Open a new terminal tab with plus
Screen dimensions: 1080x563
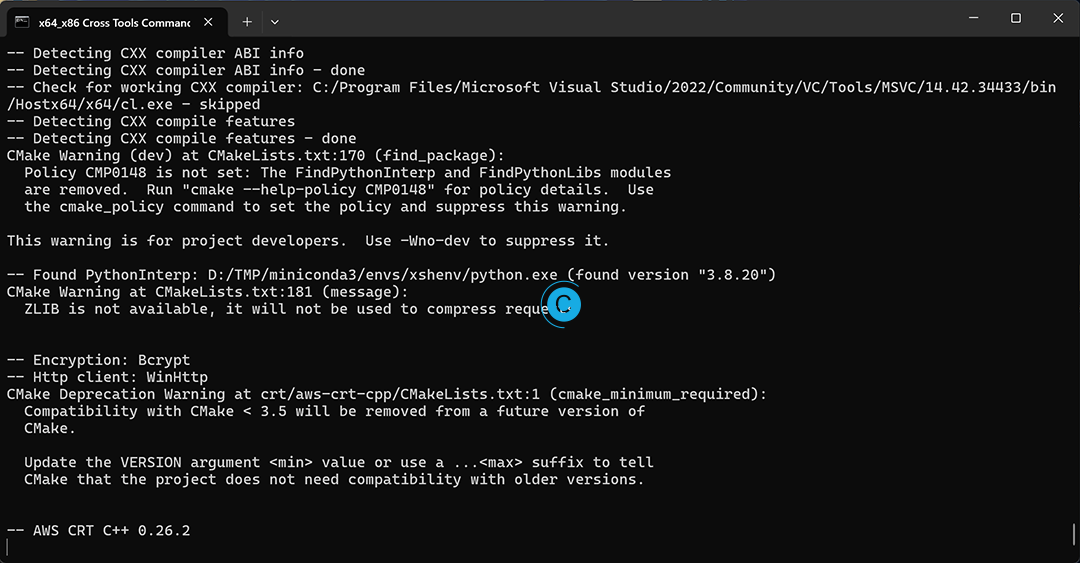(x=247, y=20)
